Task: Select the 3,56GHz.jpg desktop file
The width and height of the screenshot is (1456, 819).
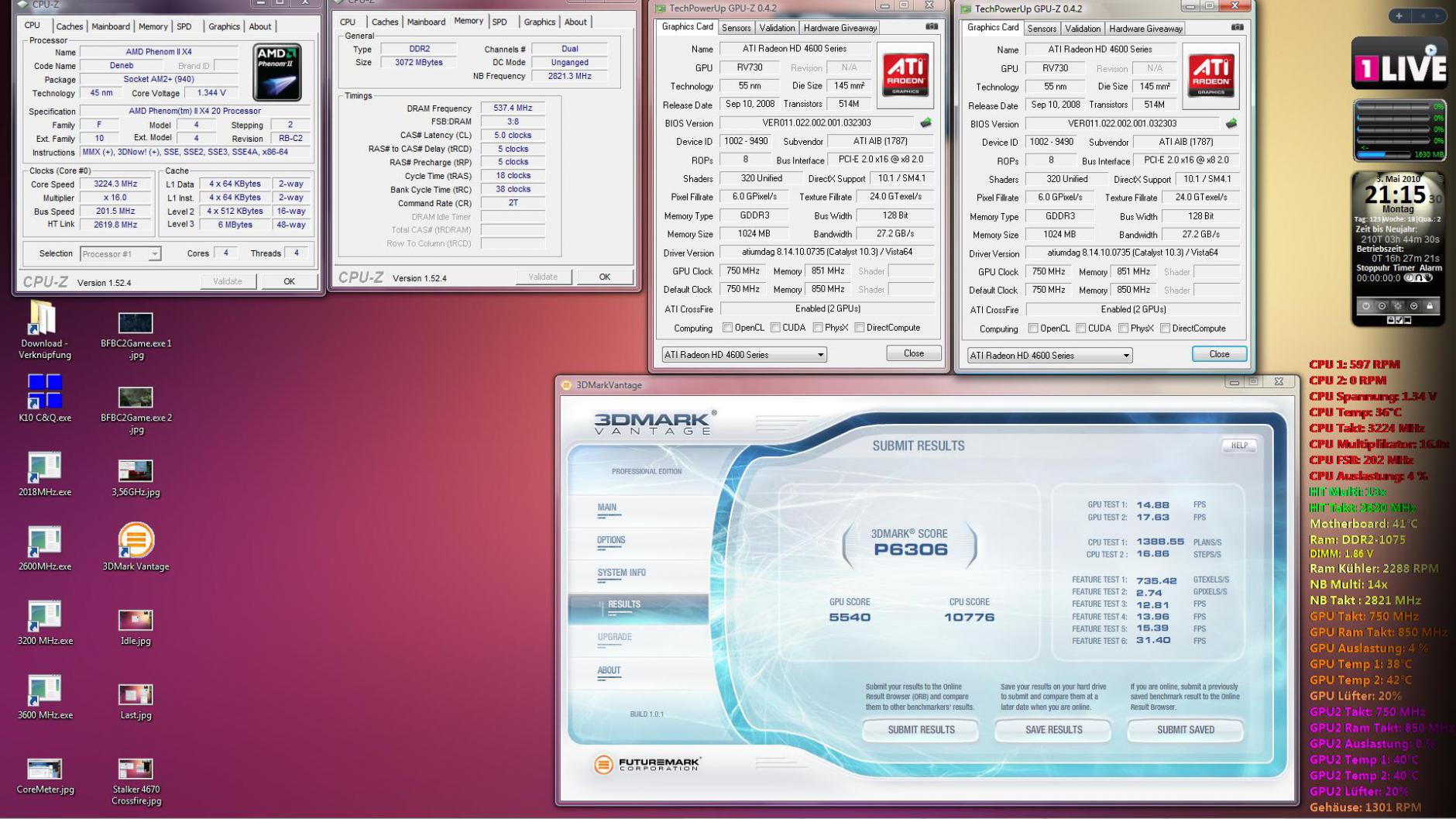Action: pyautogui.click(x=136, y=477)
